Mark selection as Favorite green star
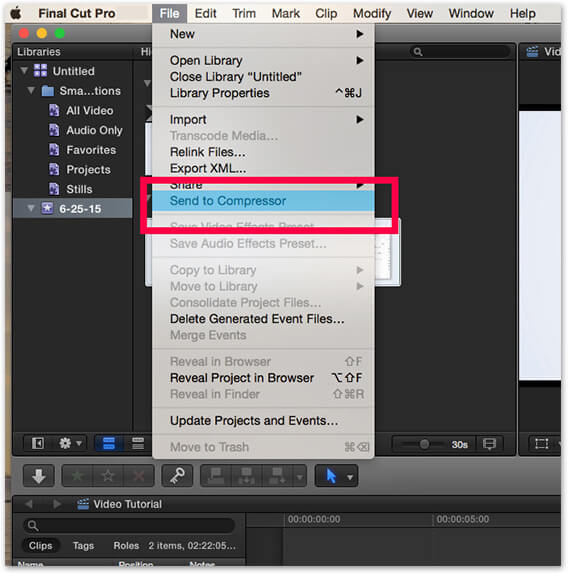The width and height of the screenshot is (569, 575). (77, 476)
